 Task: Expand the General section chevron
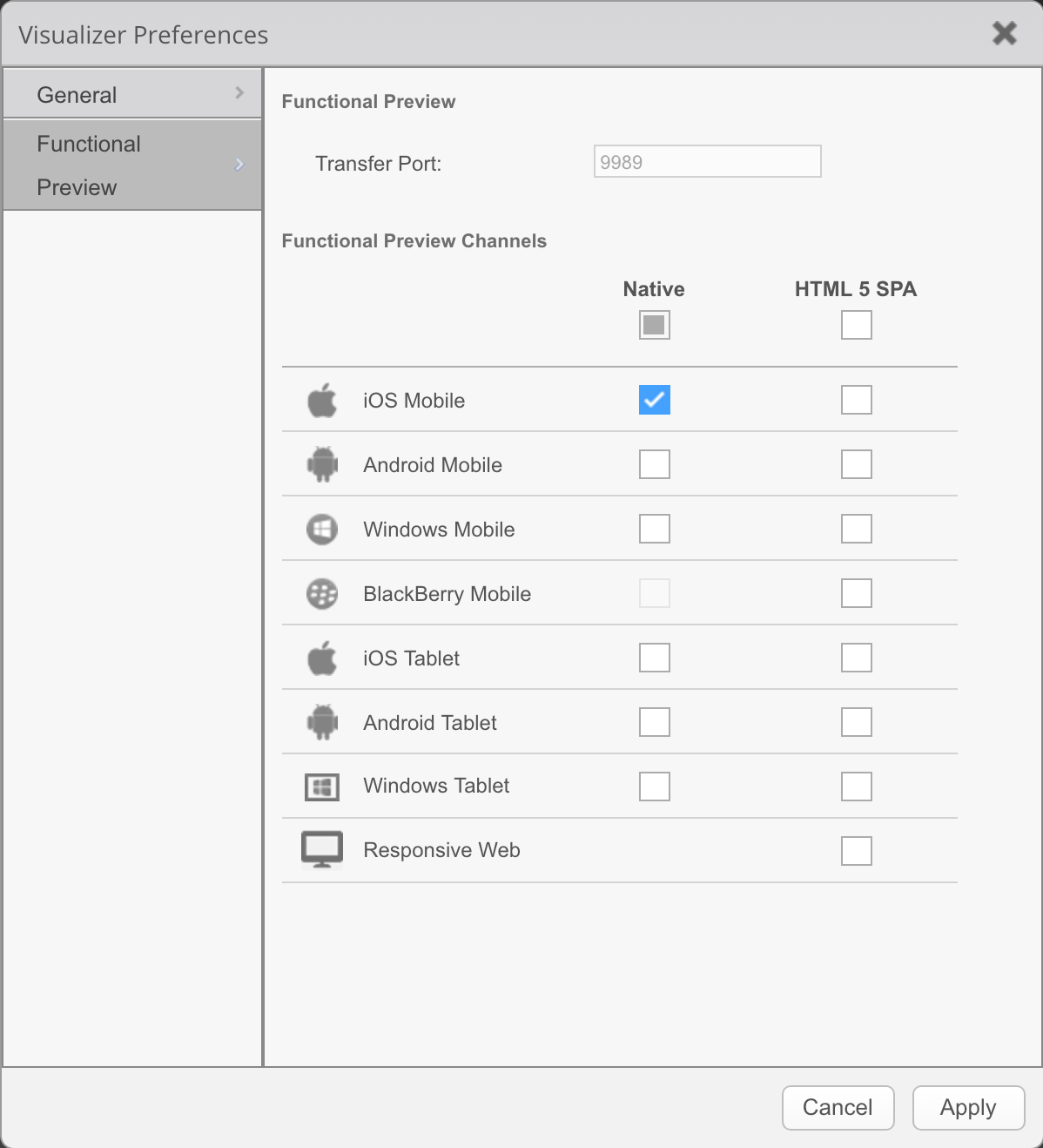239,92
